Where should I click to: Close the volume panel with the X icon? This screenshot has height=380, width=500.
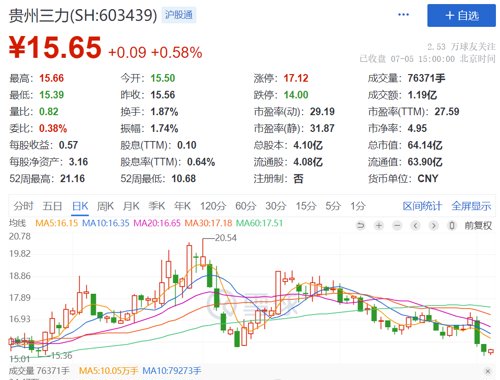click(x=488, y=371)
